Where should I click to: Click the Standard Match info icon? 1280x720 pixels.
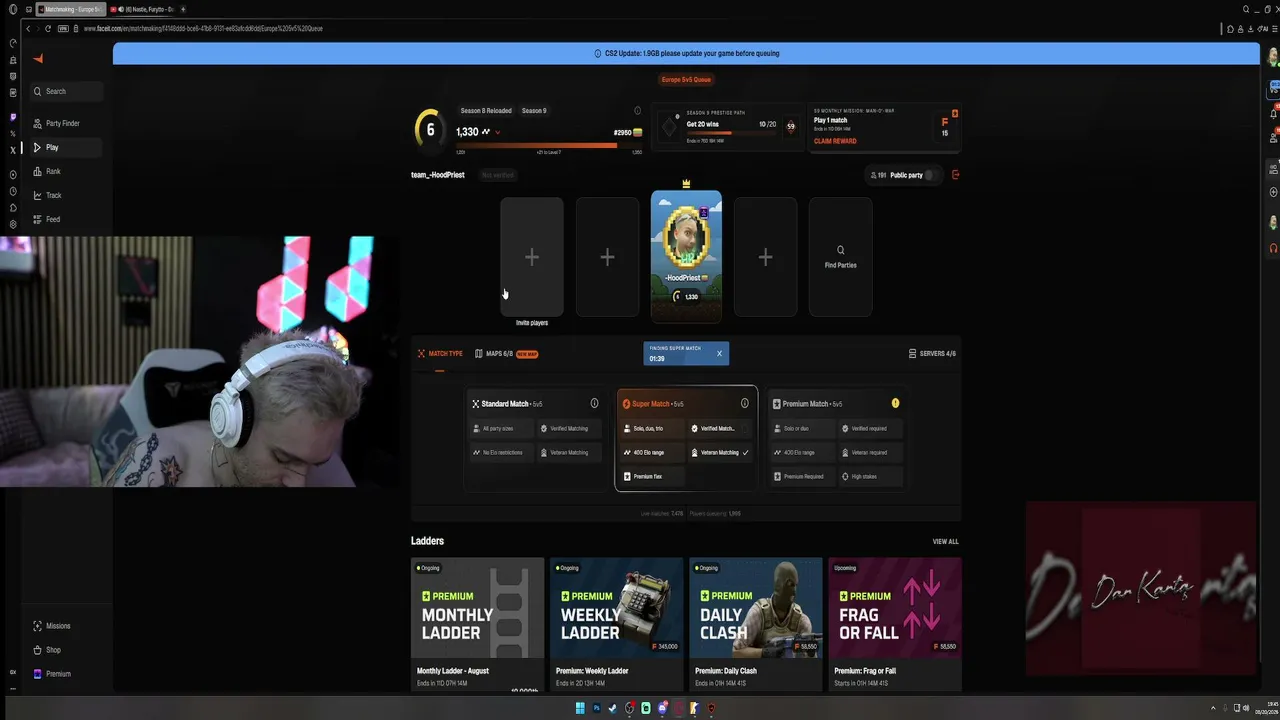pos(594,404)
